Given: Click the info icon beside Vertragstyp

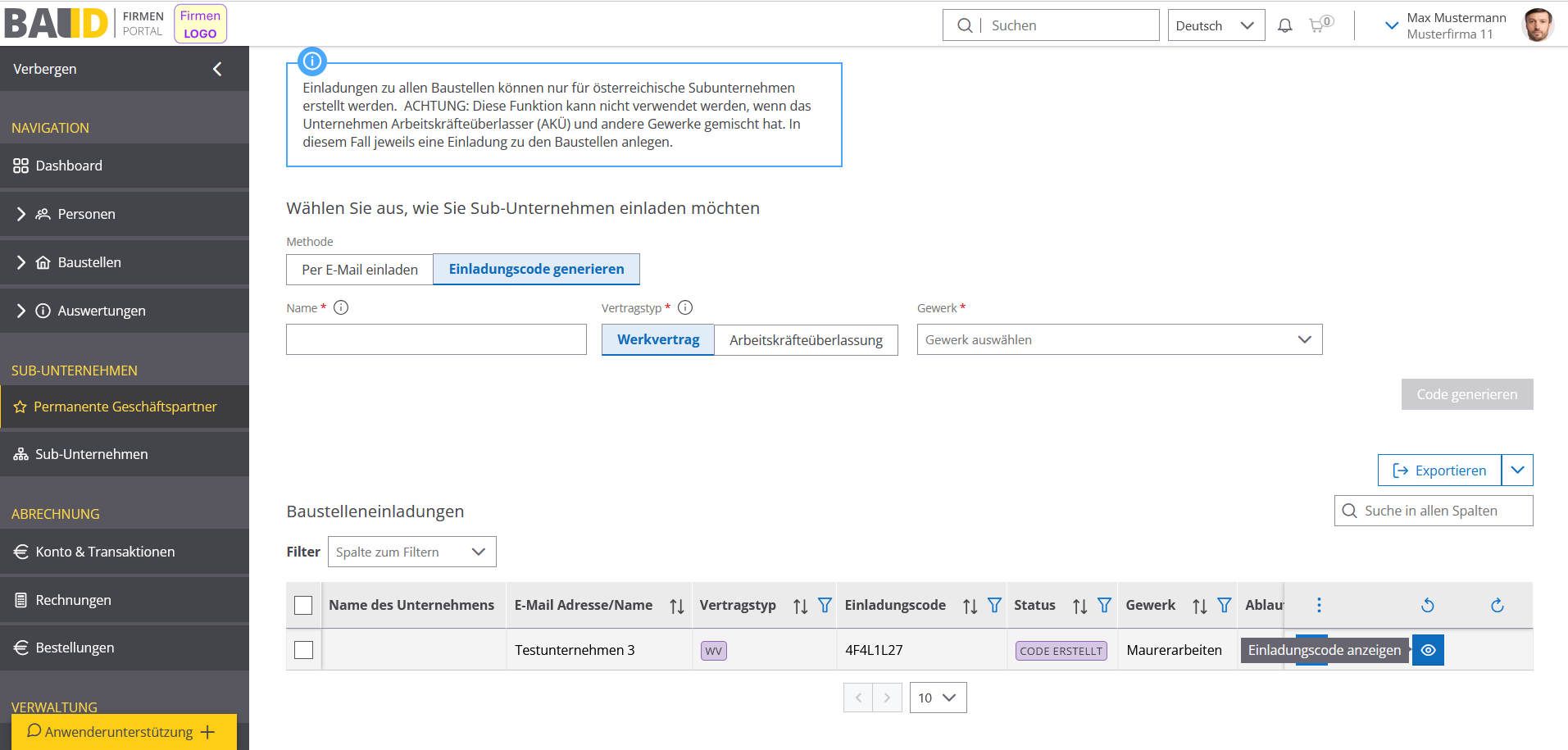Looking at the screenshot, I should [x=685, y=307].
